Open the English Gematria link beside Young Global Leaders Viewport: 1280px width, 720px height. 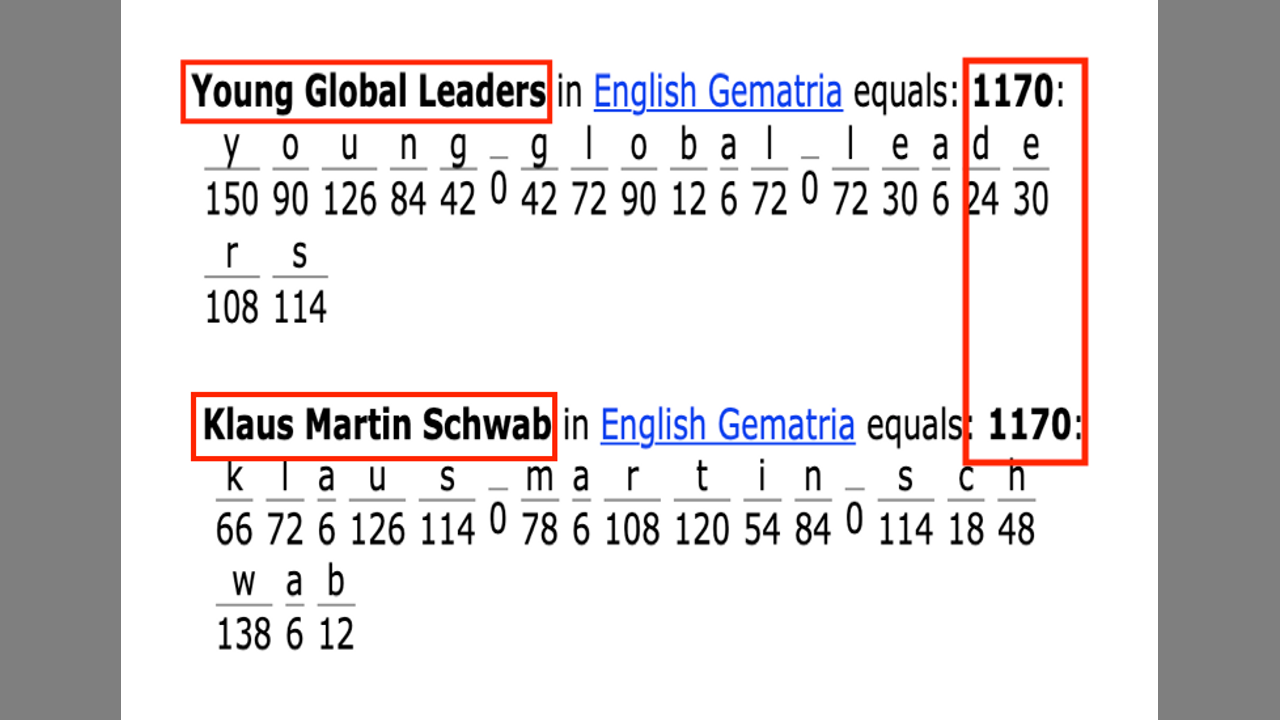pos(717,92)
